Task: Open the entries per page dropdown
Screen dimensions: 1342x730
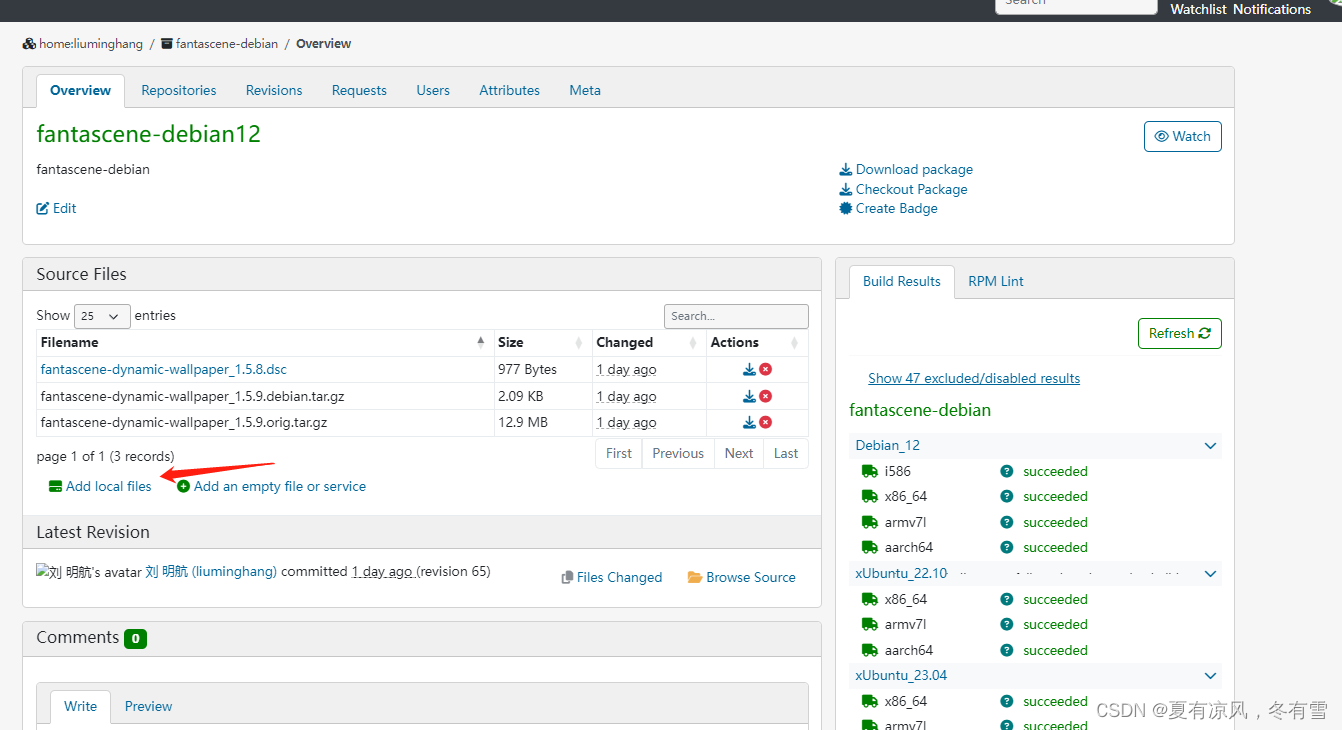Action: point(102,316)
